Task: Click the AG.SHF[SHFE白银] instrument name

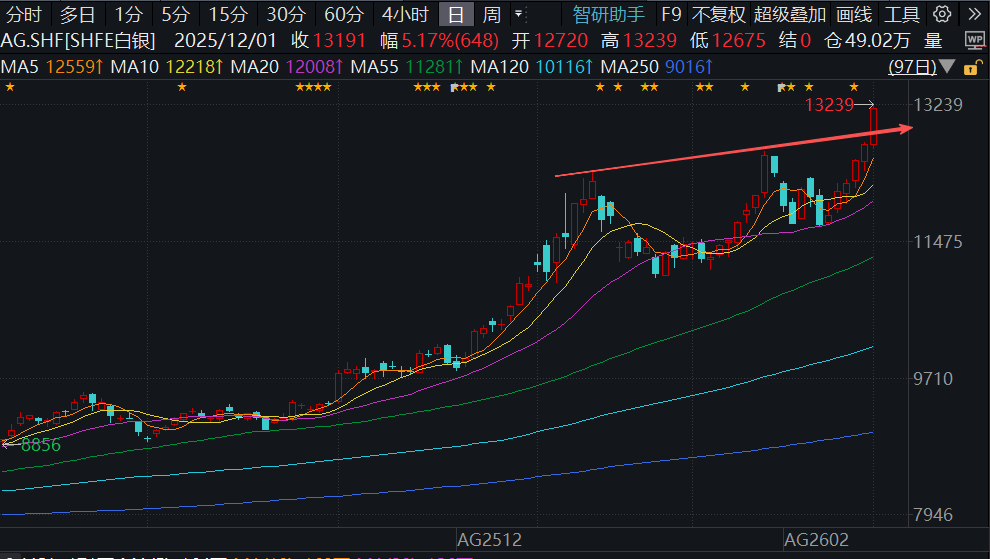Action: pos(78,41)
